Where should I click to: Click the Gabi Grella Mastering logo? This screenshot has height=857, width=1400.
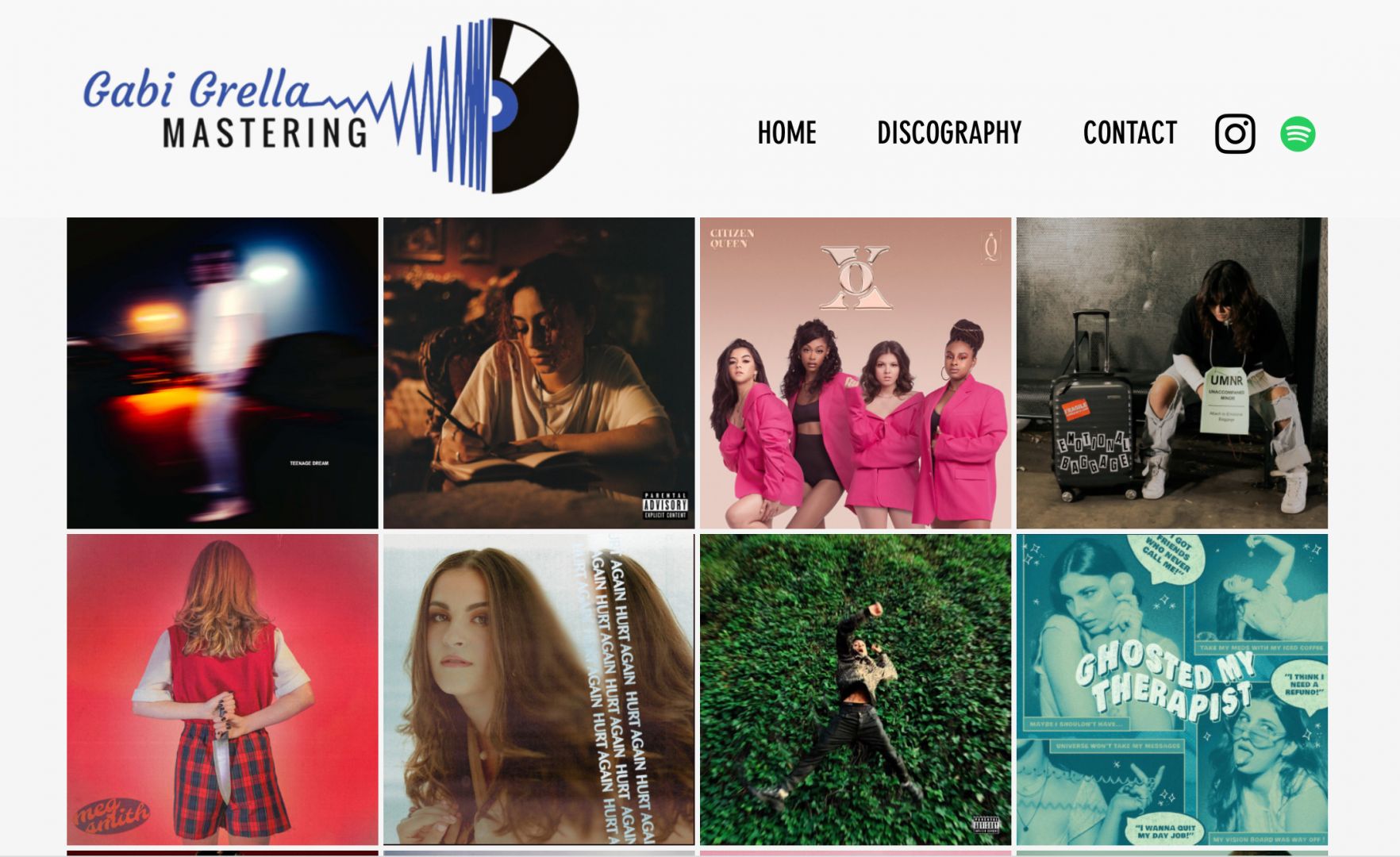pyautogui.click(x=331, y=106)
